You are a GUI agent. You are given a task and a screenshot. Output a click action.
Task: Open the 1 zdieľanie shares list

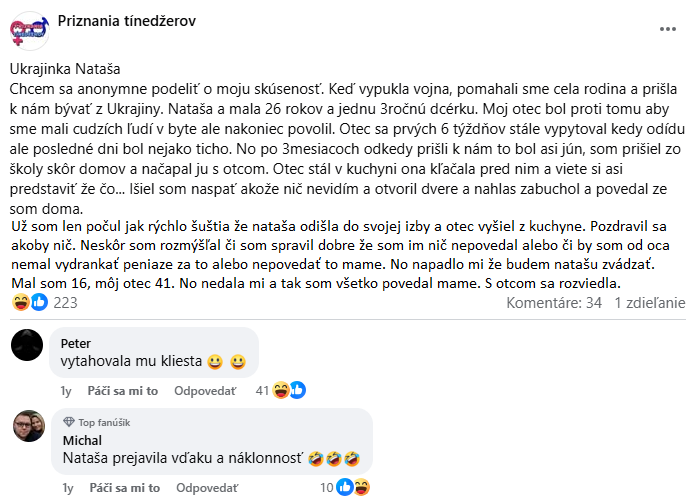click(648, 303)
